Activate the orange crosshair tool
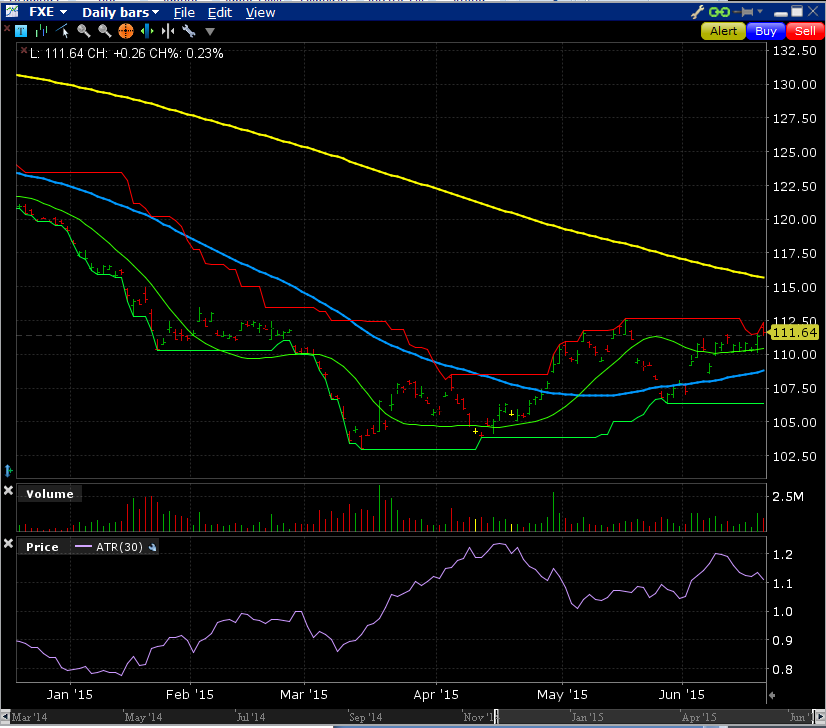 coord(126,31)
